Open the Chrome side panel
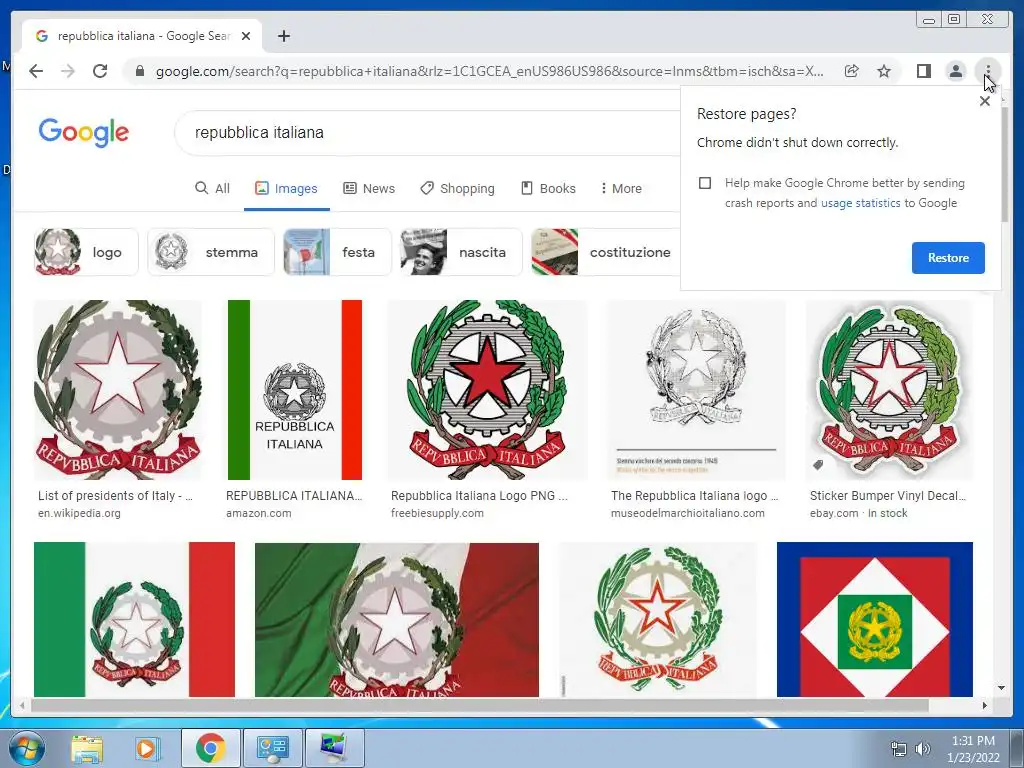This screenshot has height=768, width=1024. (923, 71)
